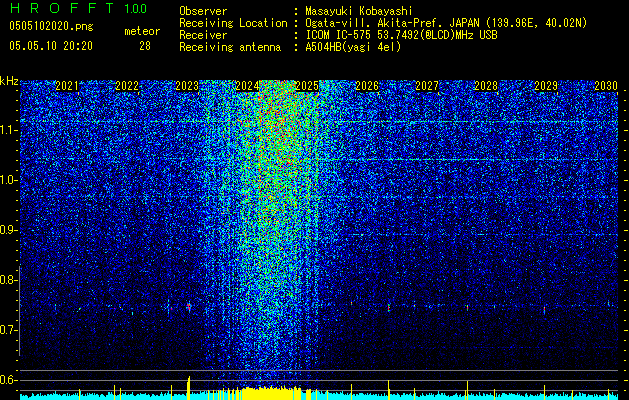Click the timestamp 05.05.10 20:20
629x400 pixels.
(x=51, y=46)
